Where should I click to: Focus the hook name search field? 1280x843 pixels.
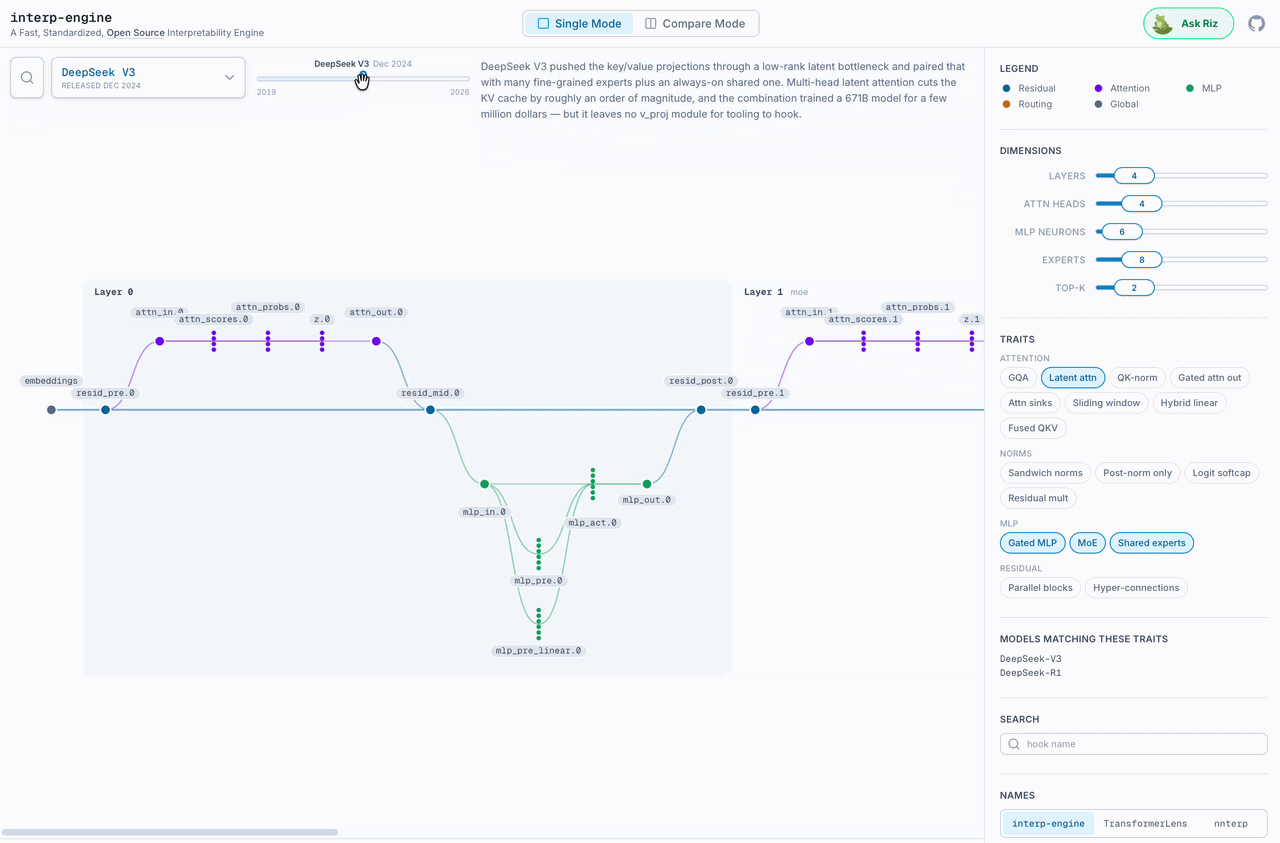[1133, 744]
